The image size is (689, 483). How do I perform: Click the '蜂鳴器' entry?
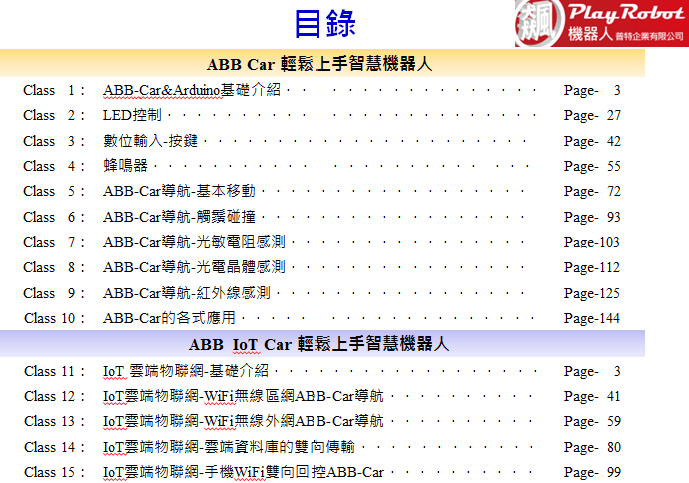pyautogui.click(x=125, y=166)
